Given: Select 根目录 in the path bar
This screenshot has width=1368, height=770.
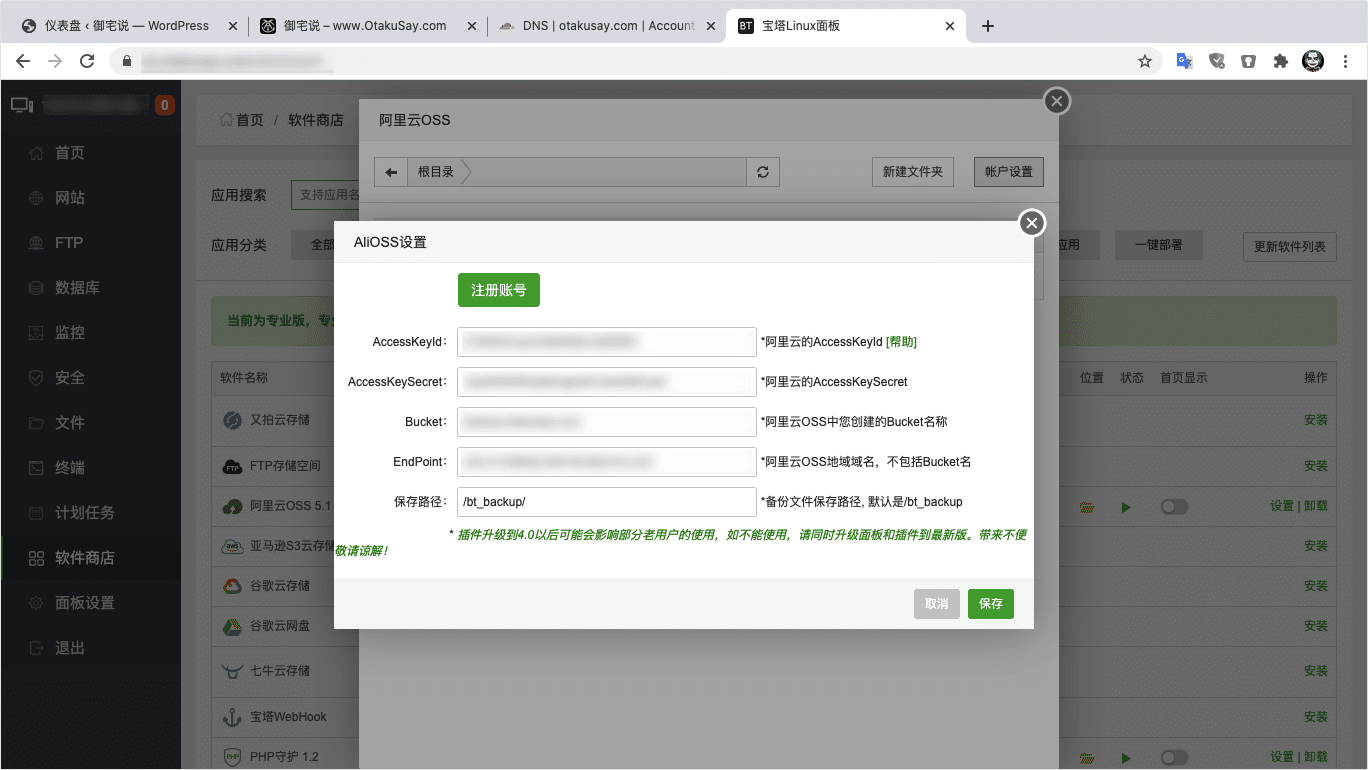Looking at the screenshot, I should click(436, 172).
